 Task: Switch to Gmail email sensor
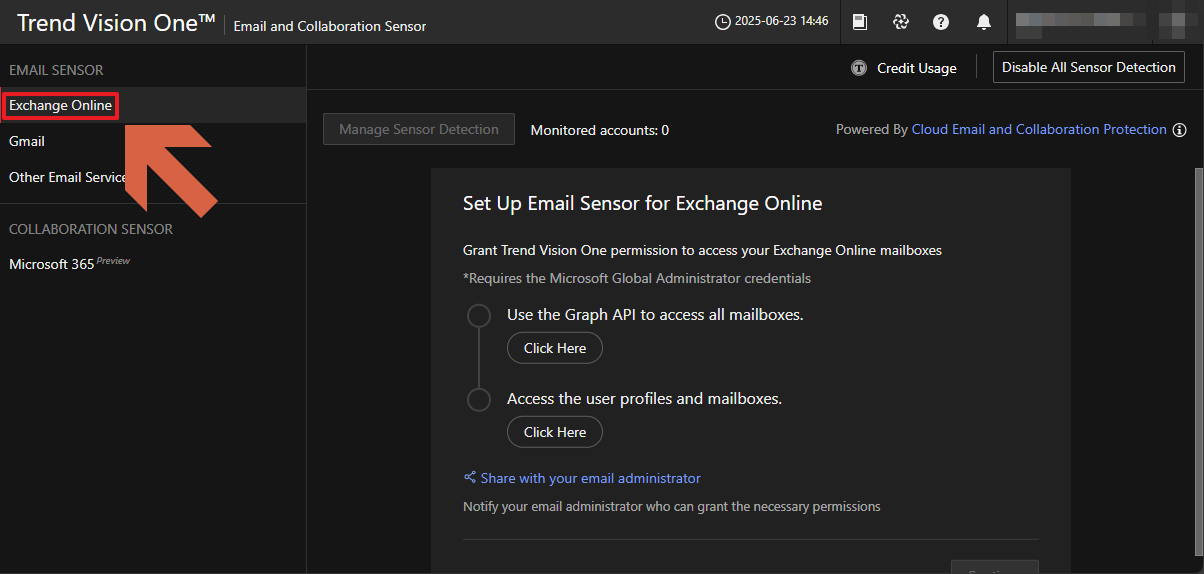[x=27, y=142]
